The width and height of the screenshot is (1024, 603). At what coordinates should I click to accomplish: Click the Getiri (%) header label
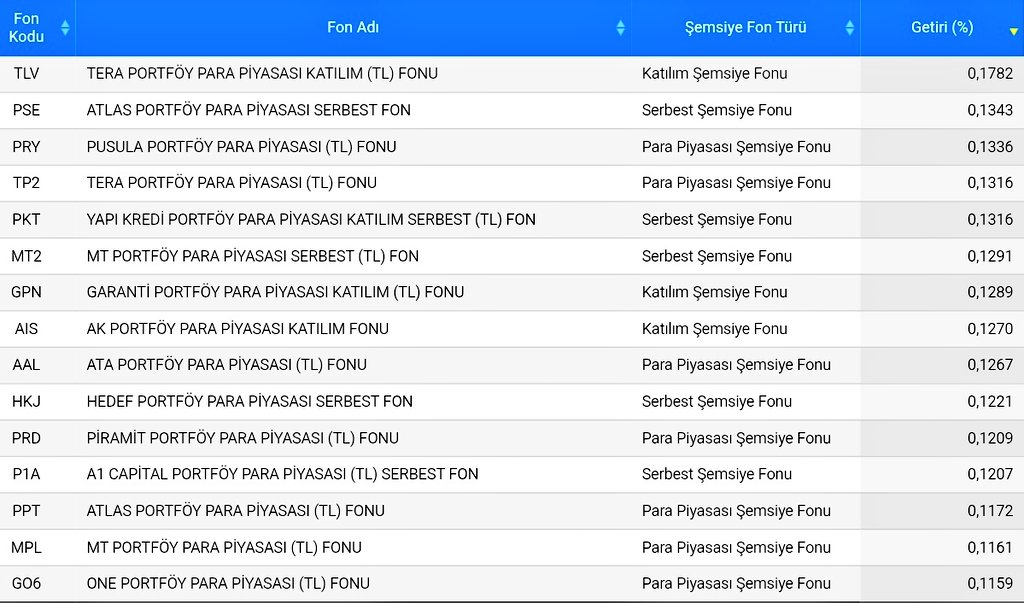tap(942, 27)
